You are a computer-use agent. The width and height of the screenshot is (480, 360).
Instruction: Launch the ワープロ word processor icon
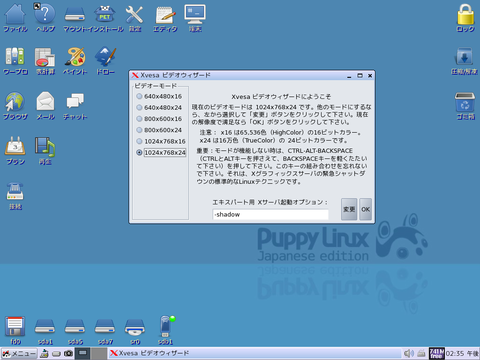(15, 57)
